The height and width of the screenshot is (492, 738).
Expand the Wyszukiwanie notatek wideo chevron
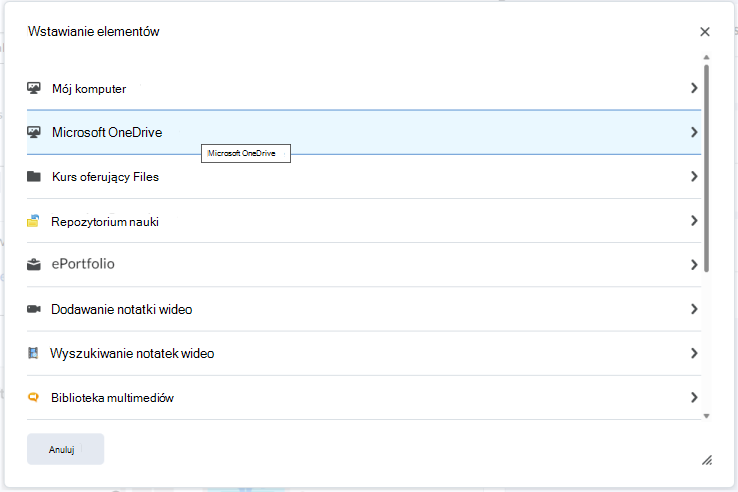694,354
